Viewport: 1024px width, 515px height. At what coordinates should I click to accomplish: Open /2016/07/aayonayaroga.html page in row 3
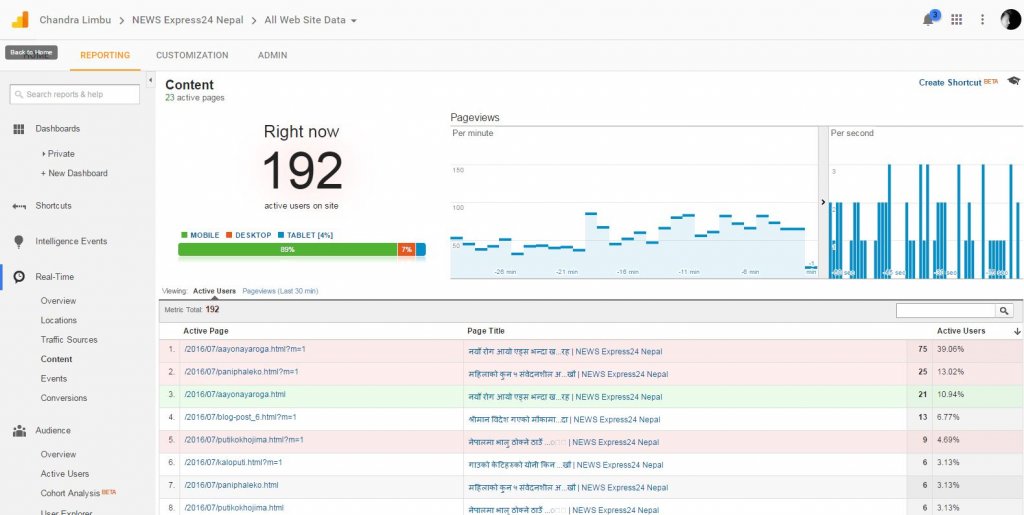pos(234,395)
